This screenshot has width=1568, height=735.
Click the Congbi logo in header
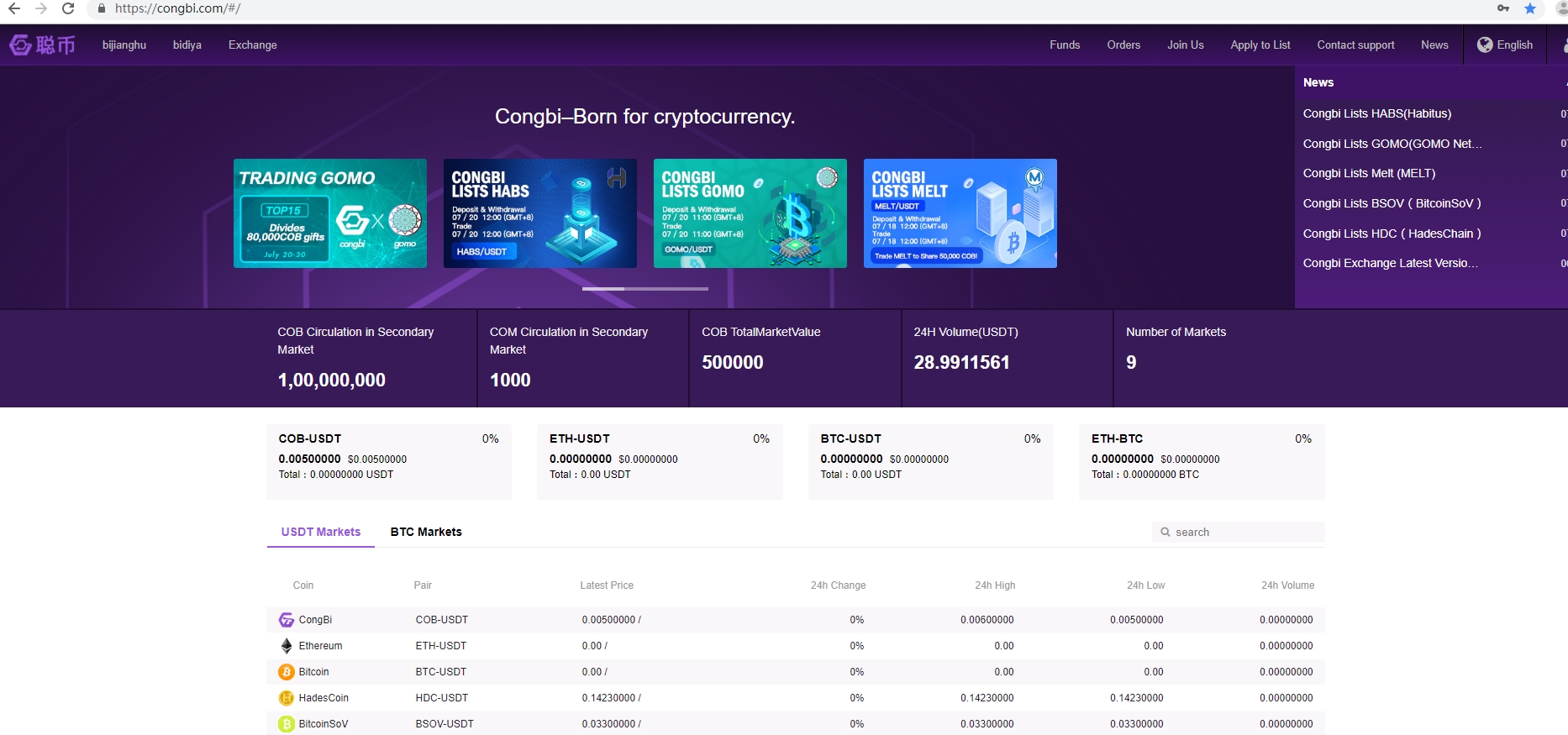(42, 45)
